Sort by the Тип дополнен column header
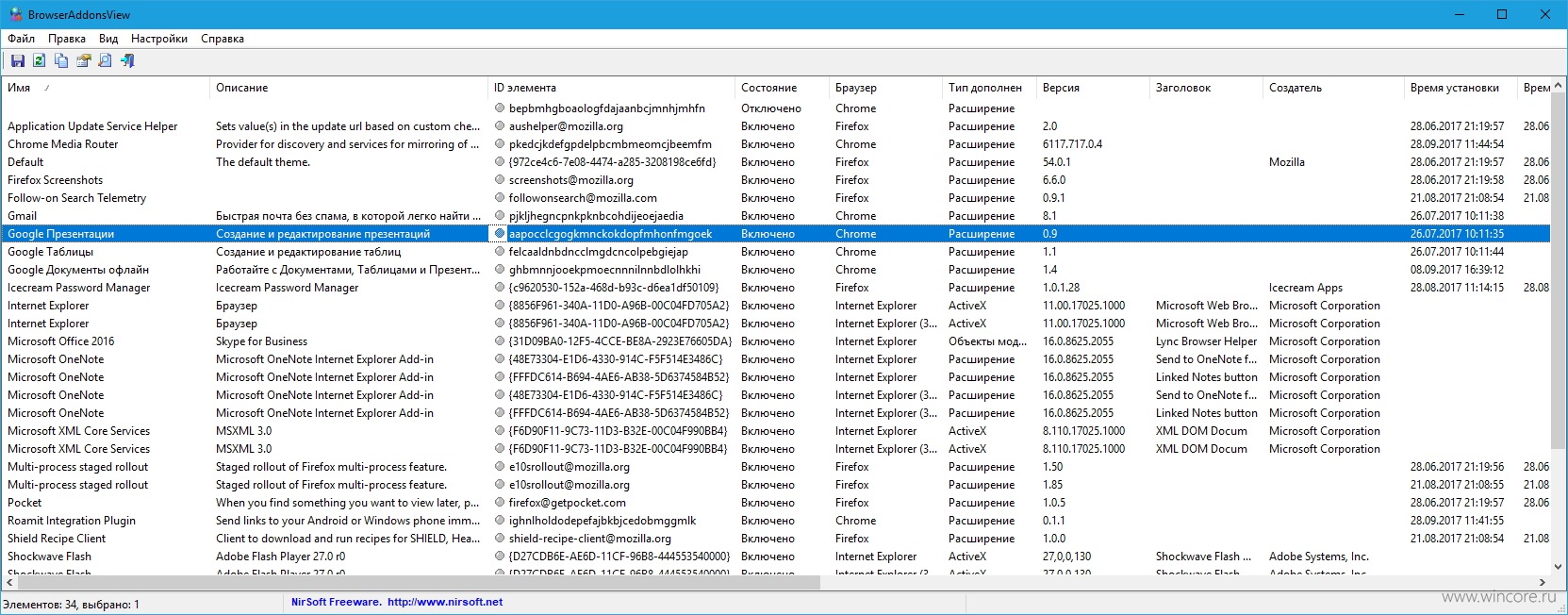Image resolution: width=1568 pixels, height=615 pixels. (989, 88)
